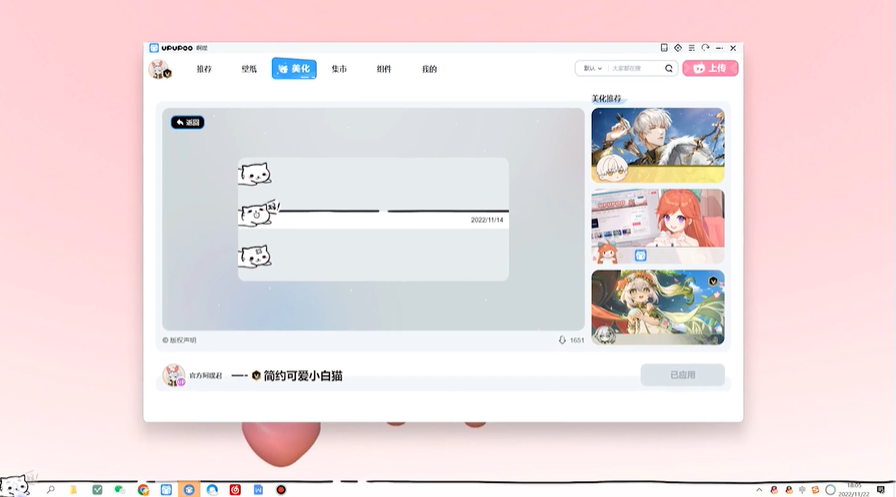Click the 官方阿噗君 author avatar

173,375
